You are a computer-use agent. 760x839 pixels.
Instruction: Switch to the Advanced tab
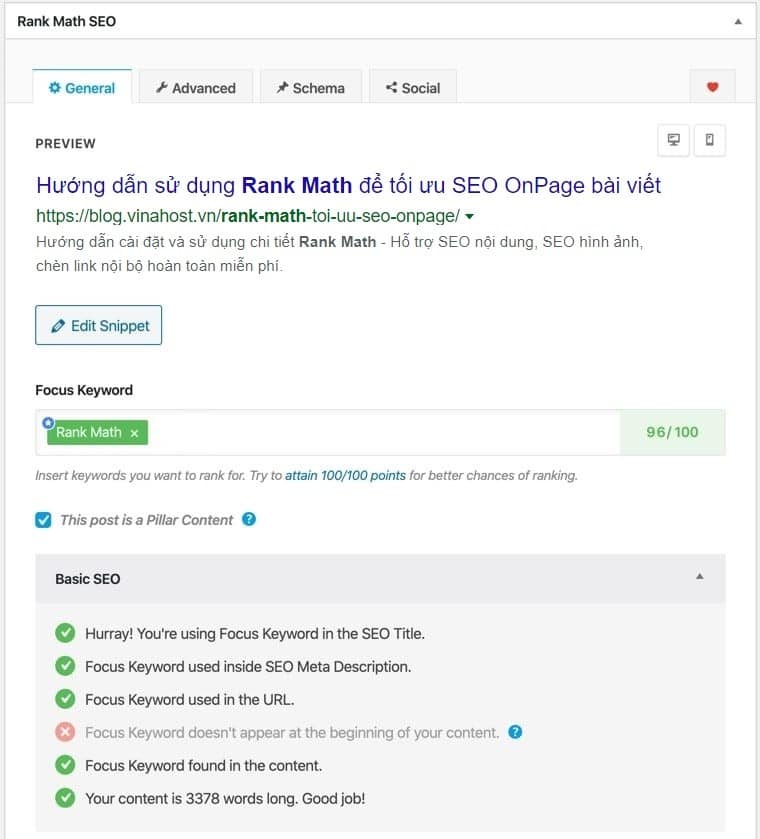pyautogui.click(x=196, y=88)
